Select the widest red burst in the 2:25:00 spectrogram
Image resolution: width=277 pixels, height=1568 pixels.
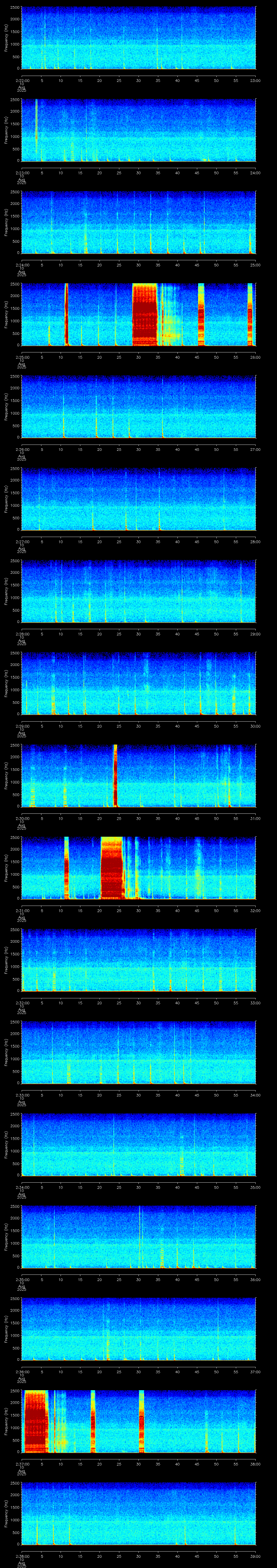[x=145, y=314]
